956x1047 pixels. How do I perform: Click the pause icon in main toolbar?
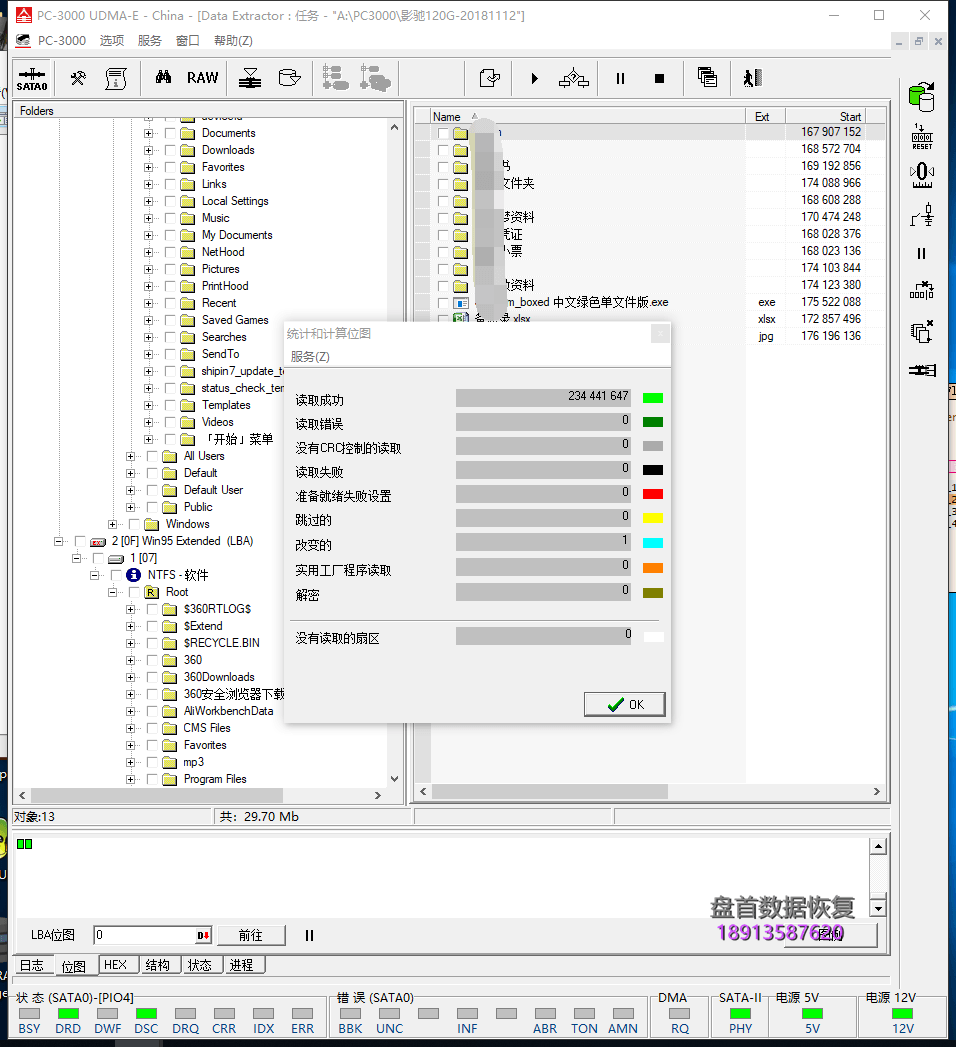620,78
